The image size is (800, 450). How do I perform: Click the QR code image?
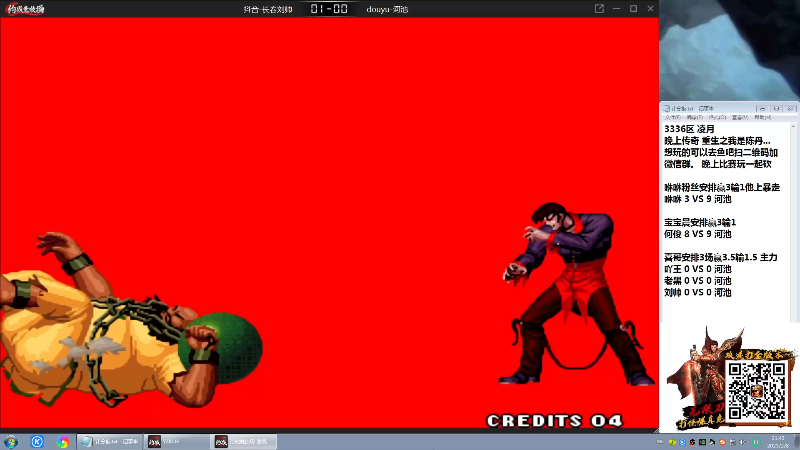pos(757,391)
